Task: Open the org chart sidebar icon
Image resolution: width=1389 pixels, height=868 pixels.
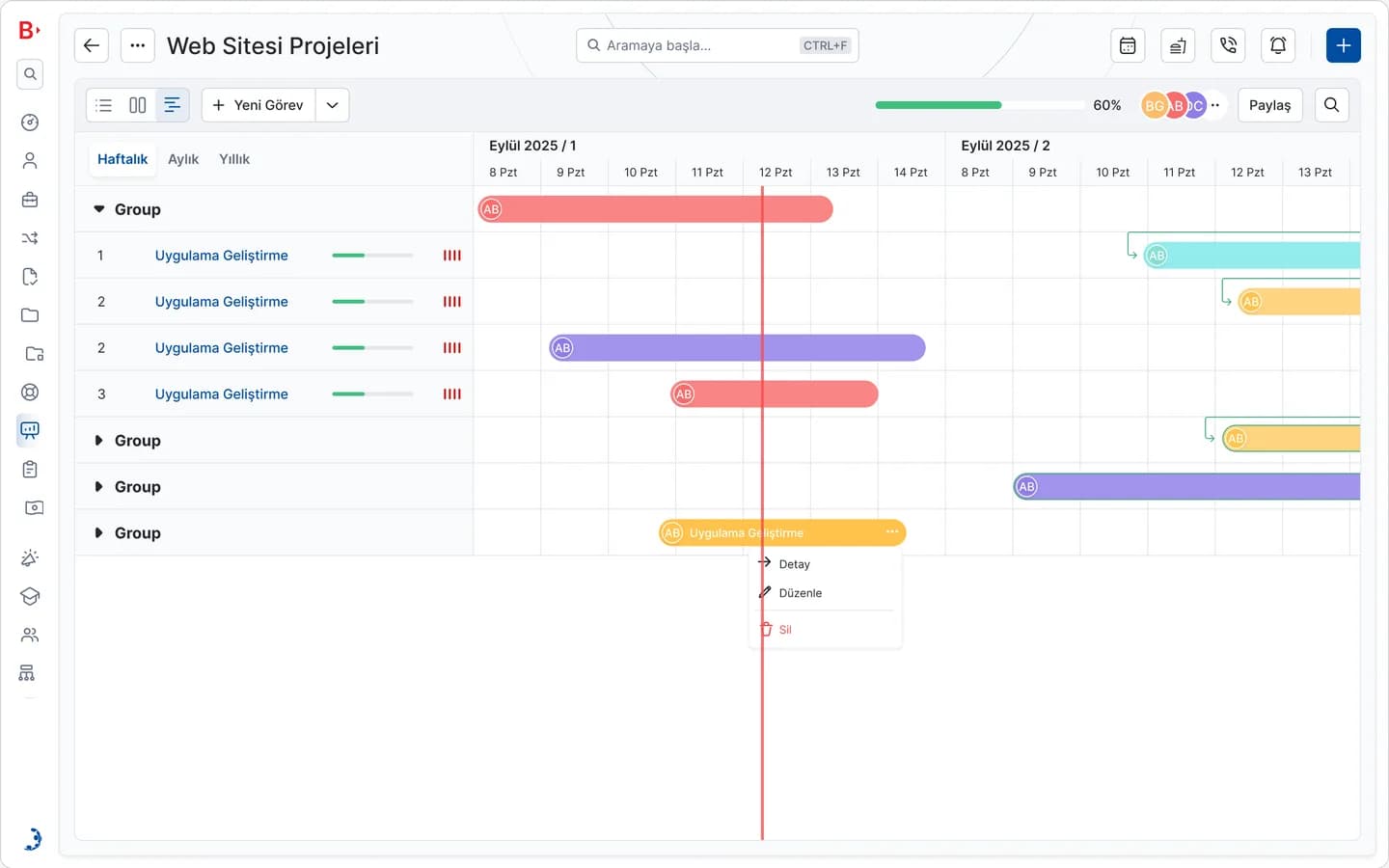Action: 27,673
